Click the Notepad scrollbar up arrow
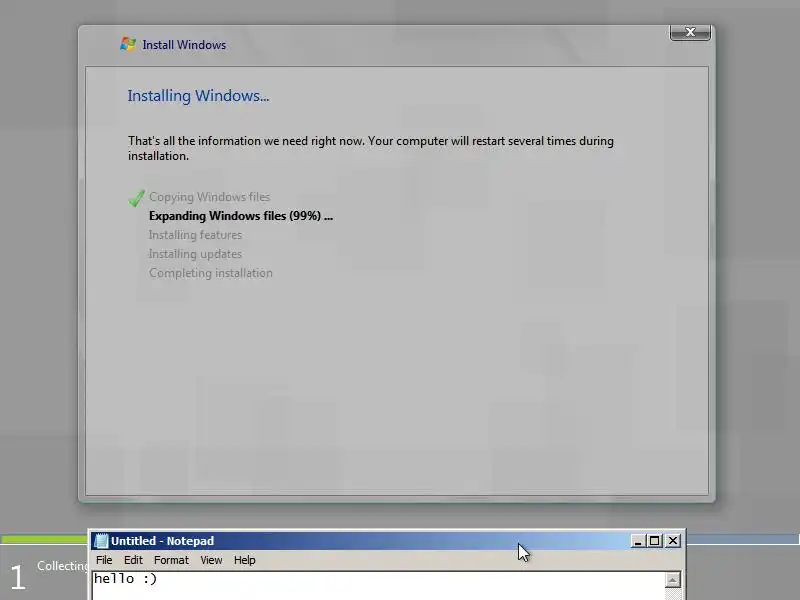Image resolution: width=800 pixels, height=600 pixels. [673, 580]
